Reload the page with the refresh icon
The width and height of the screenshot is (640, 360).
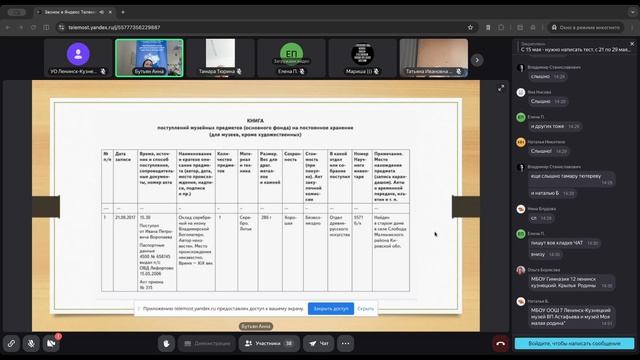point(33,27)
